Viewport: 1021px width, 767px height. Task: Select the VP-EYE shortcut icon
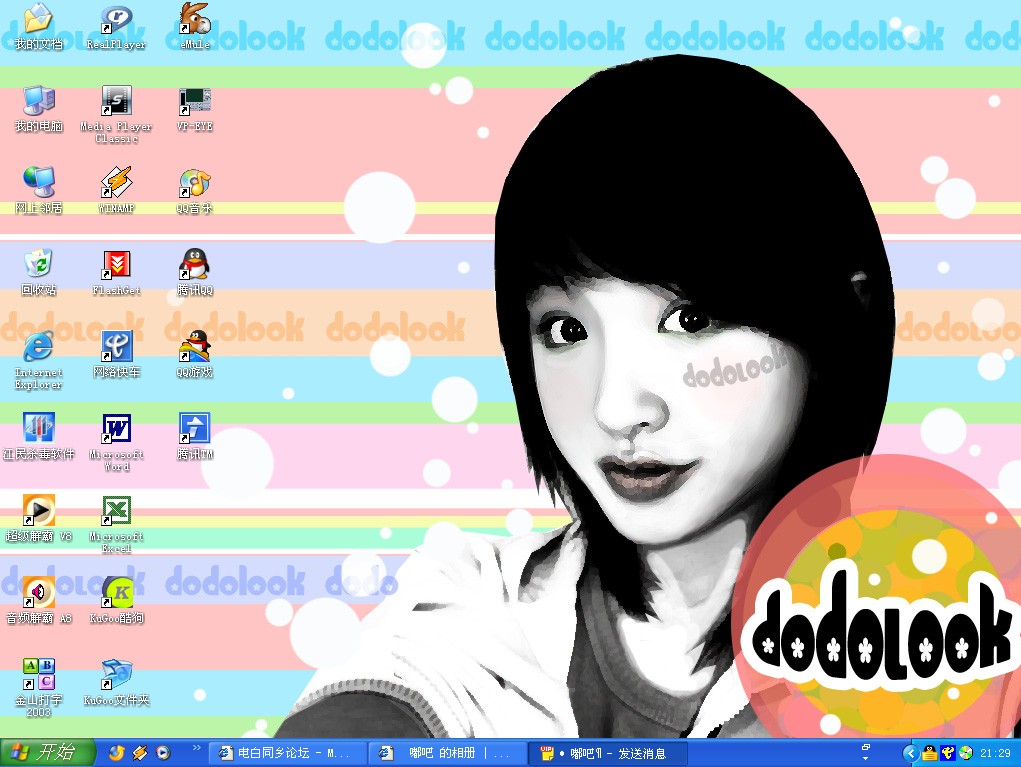(195, 101)
